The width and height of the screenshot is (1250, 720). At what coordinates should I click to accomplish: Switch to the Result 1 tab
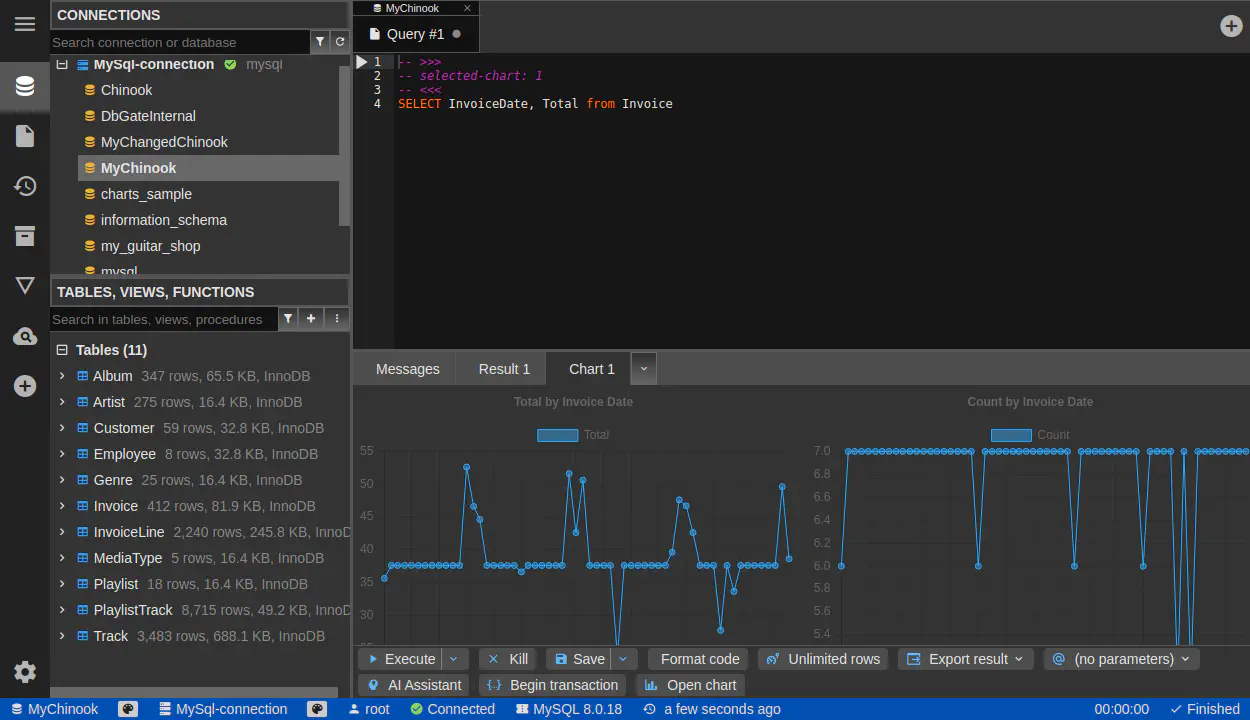(x=504, y=369)
